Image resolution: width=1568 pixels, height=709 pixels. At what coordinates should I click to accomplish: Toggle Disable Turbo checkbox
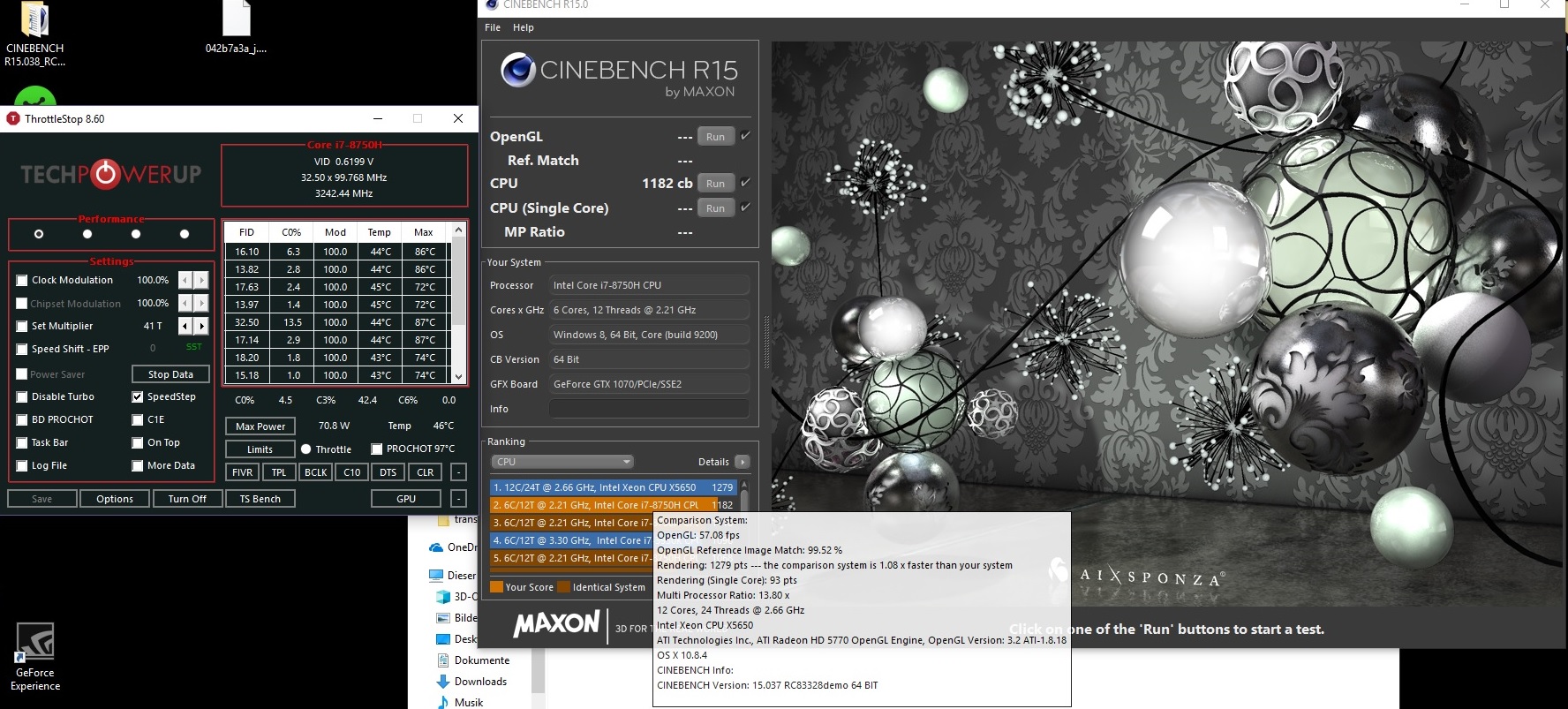pos(22,397)
